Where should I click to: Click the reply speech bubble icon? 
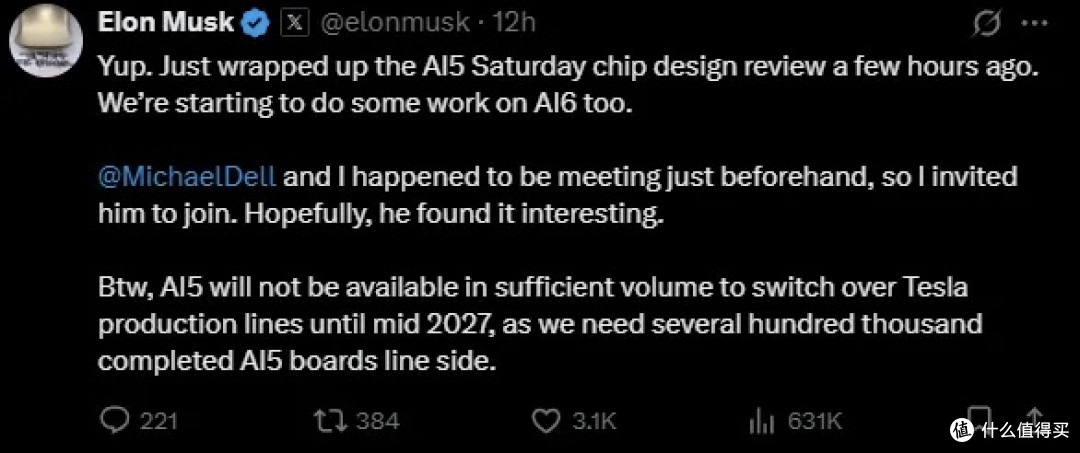coord(114,420)
